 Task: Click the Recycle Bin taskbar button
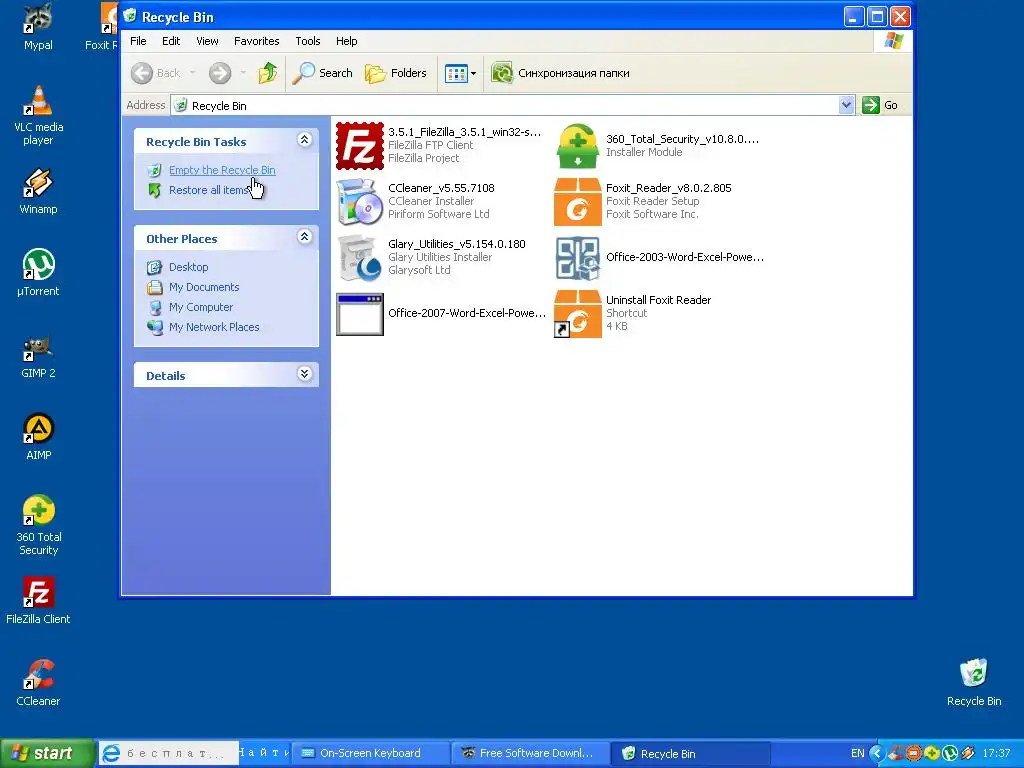pos(691,753)
